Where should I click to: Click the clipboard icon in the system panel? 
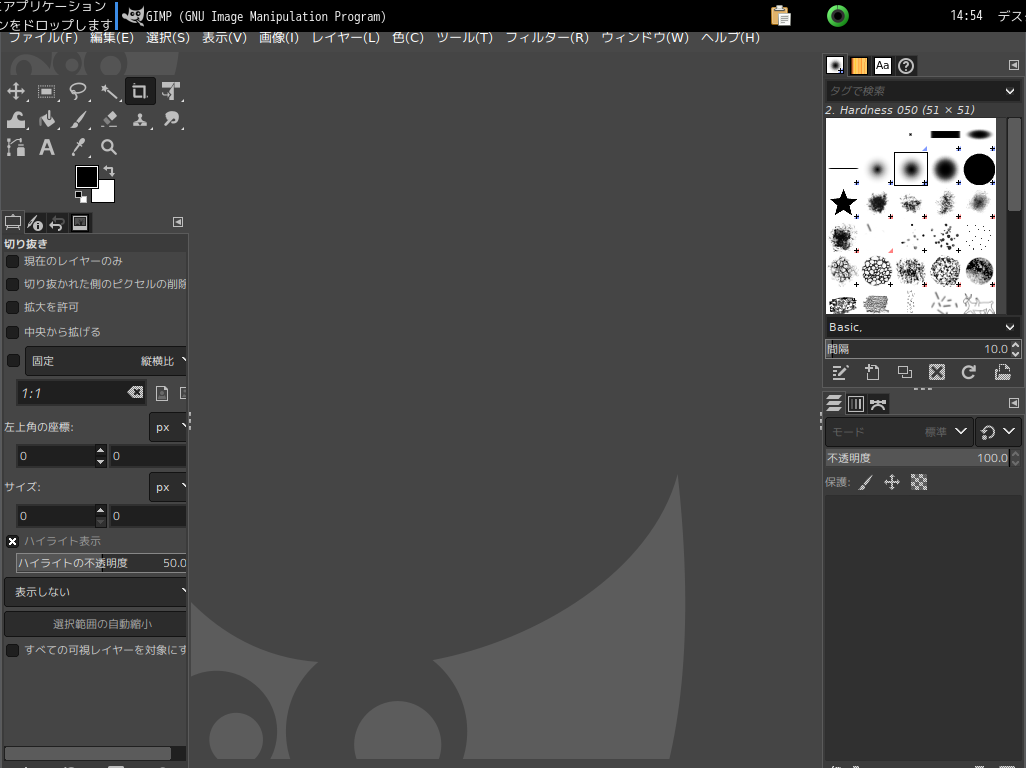click(x=781, y=16)
